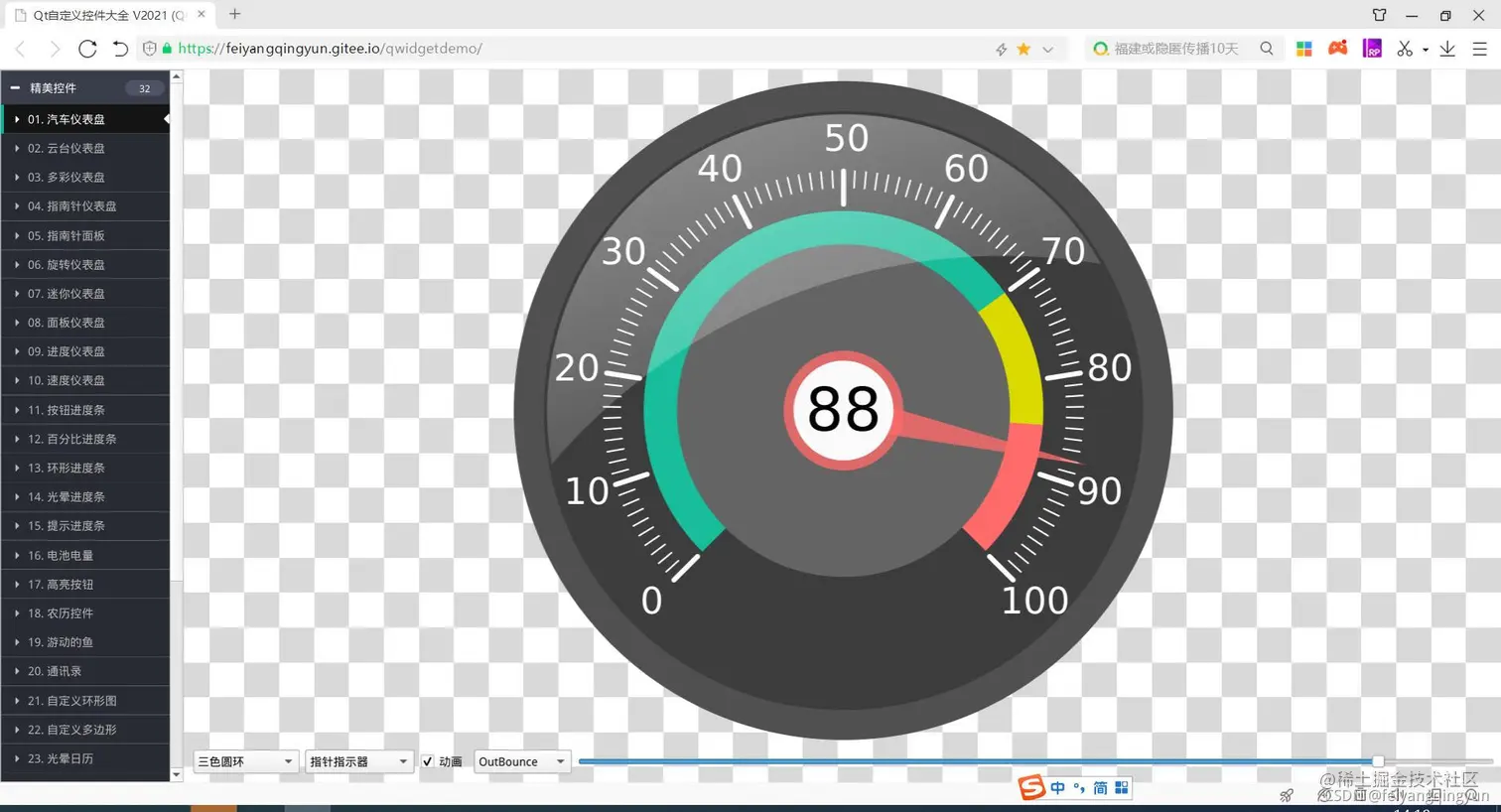Select 09. 进度仪表盘 item
This screenshot has width=1501, height=812.
(x=85, y=351)
